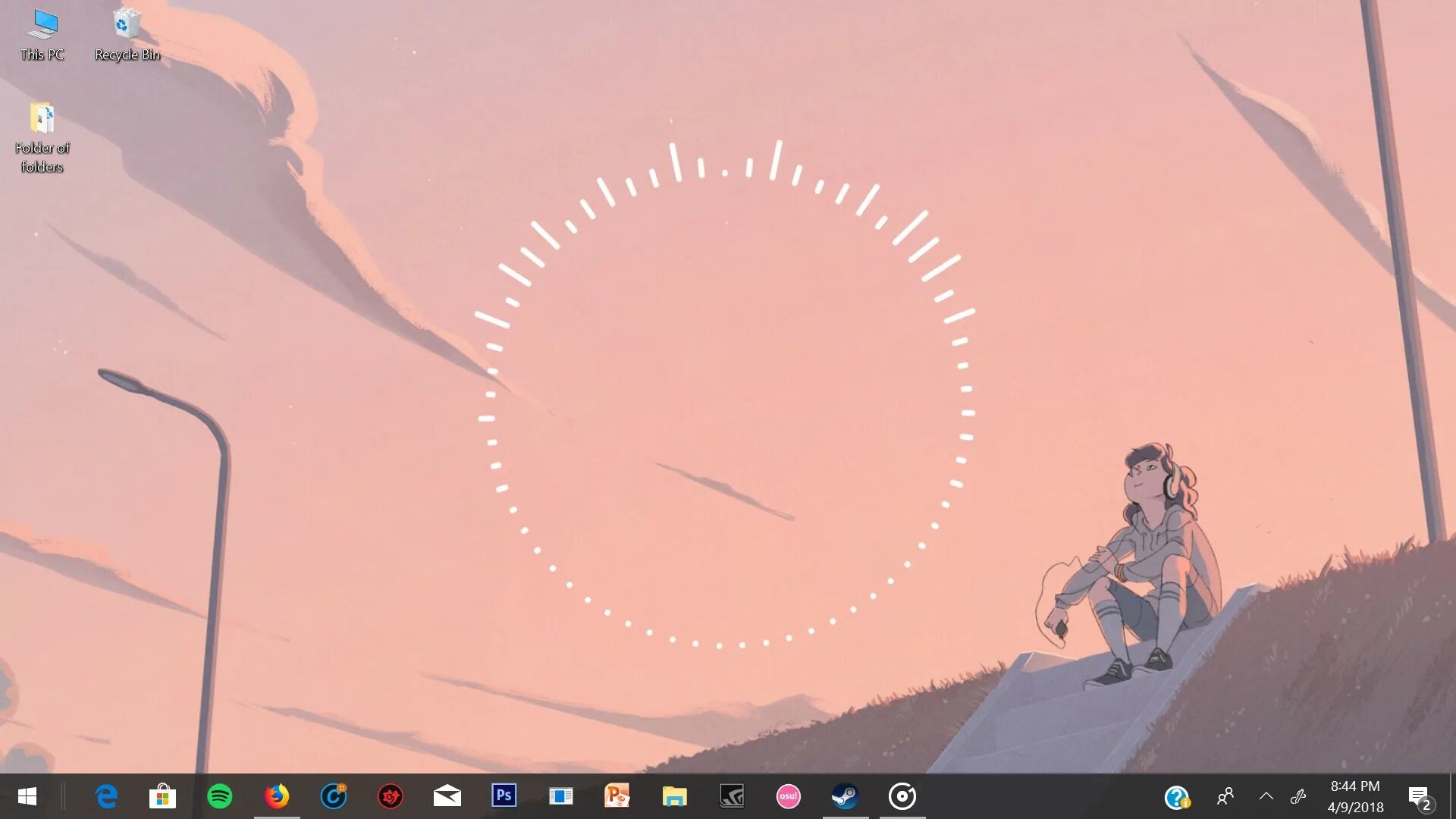1456x819 pixels.
Task: Open the Windows Start menu
Action: (x=27, y=796)
